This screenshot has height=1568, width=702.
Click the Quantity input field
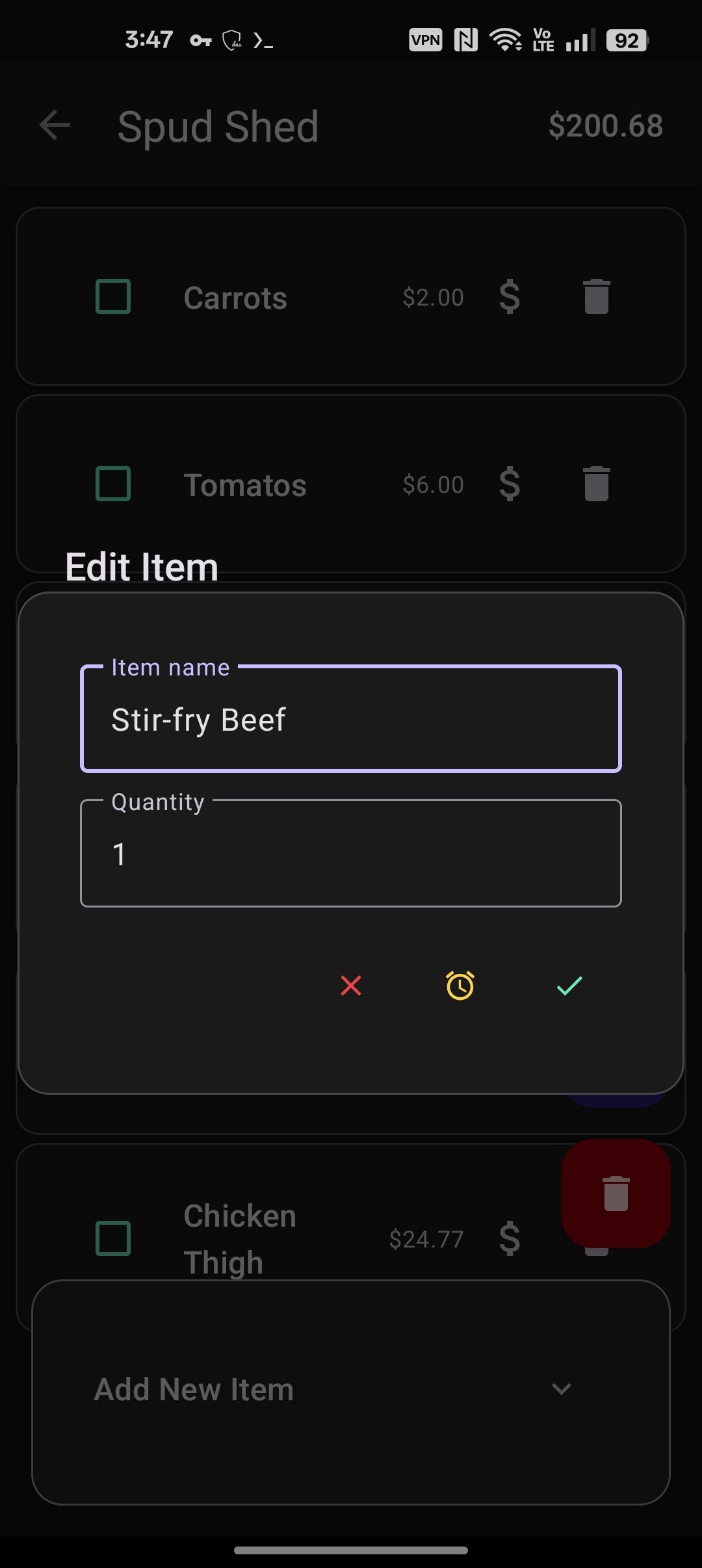point(351,854)
